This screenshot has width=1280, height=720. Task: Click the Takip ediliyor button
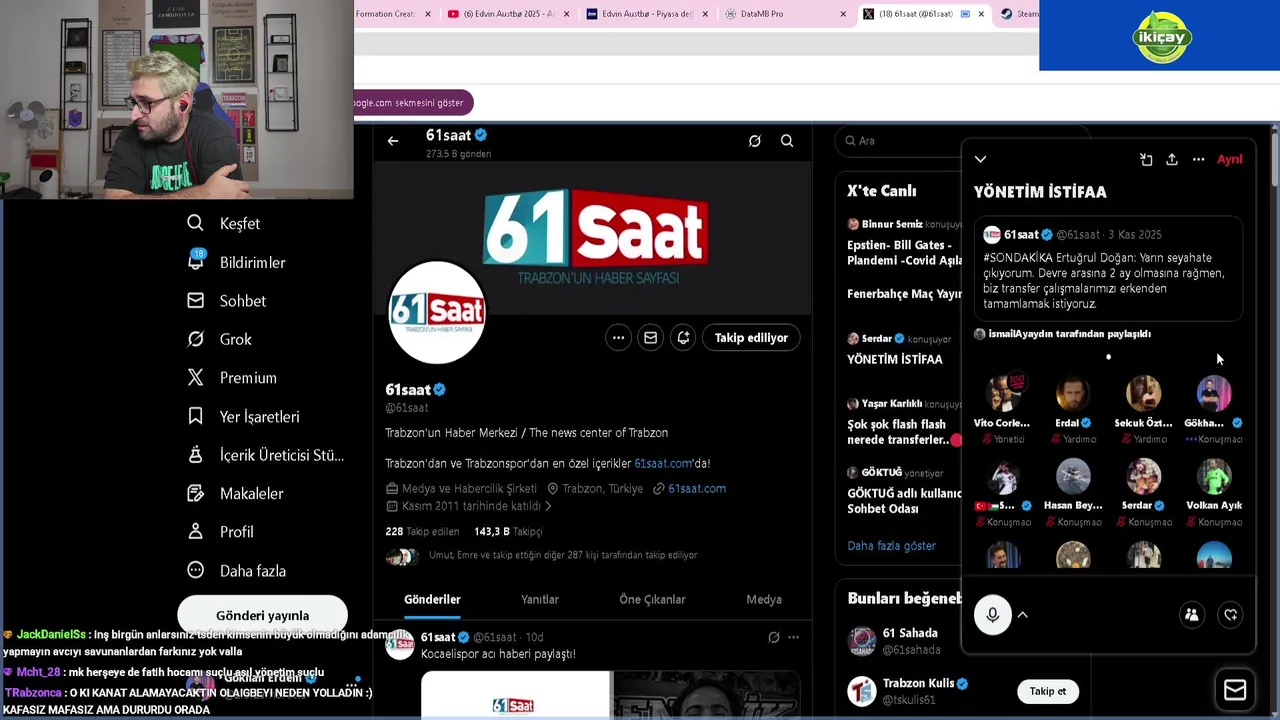coord(751,338)
